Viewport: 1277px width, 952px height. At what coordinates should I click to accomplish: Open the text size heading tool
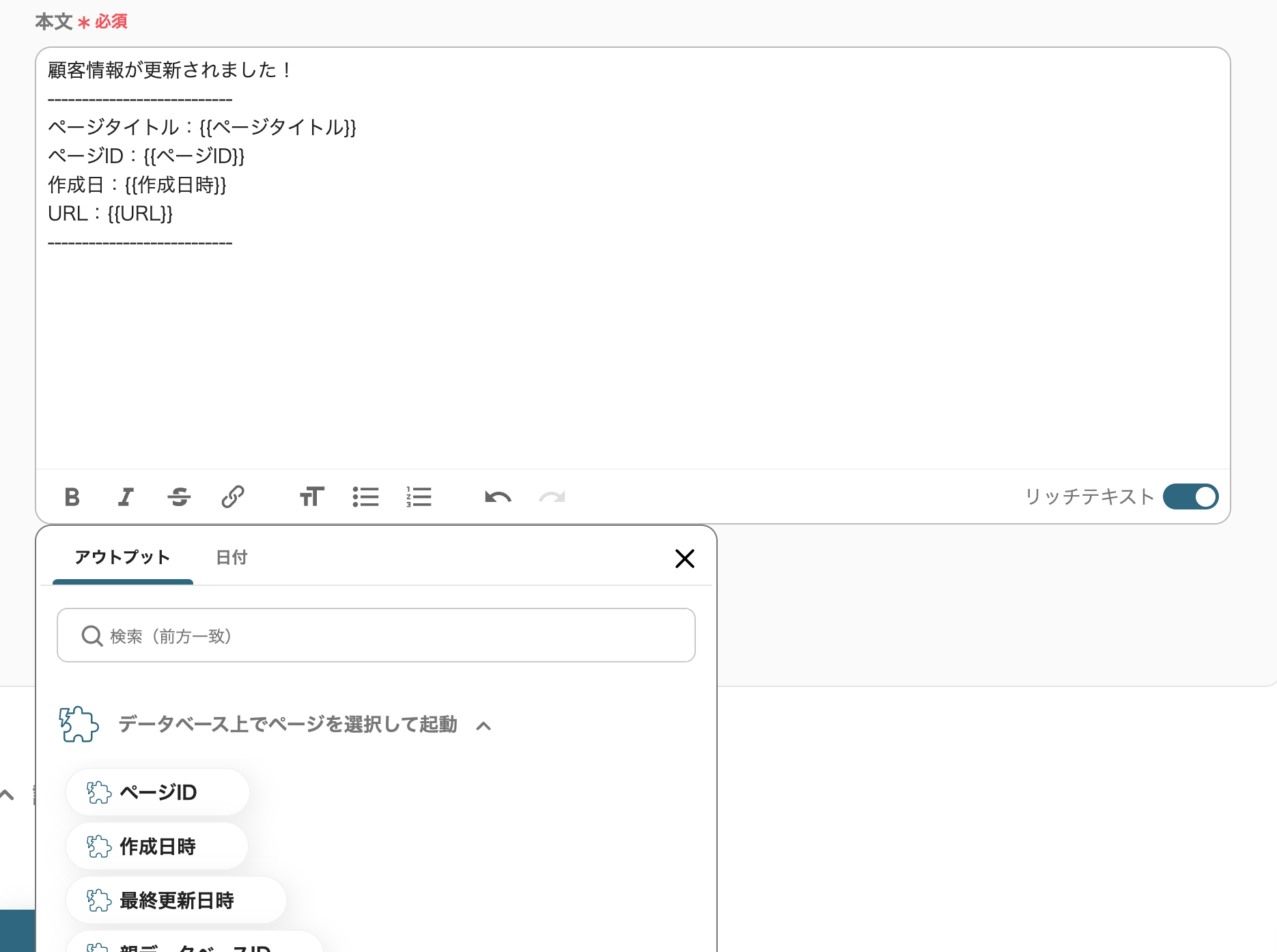coord(312,496)
